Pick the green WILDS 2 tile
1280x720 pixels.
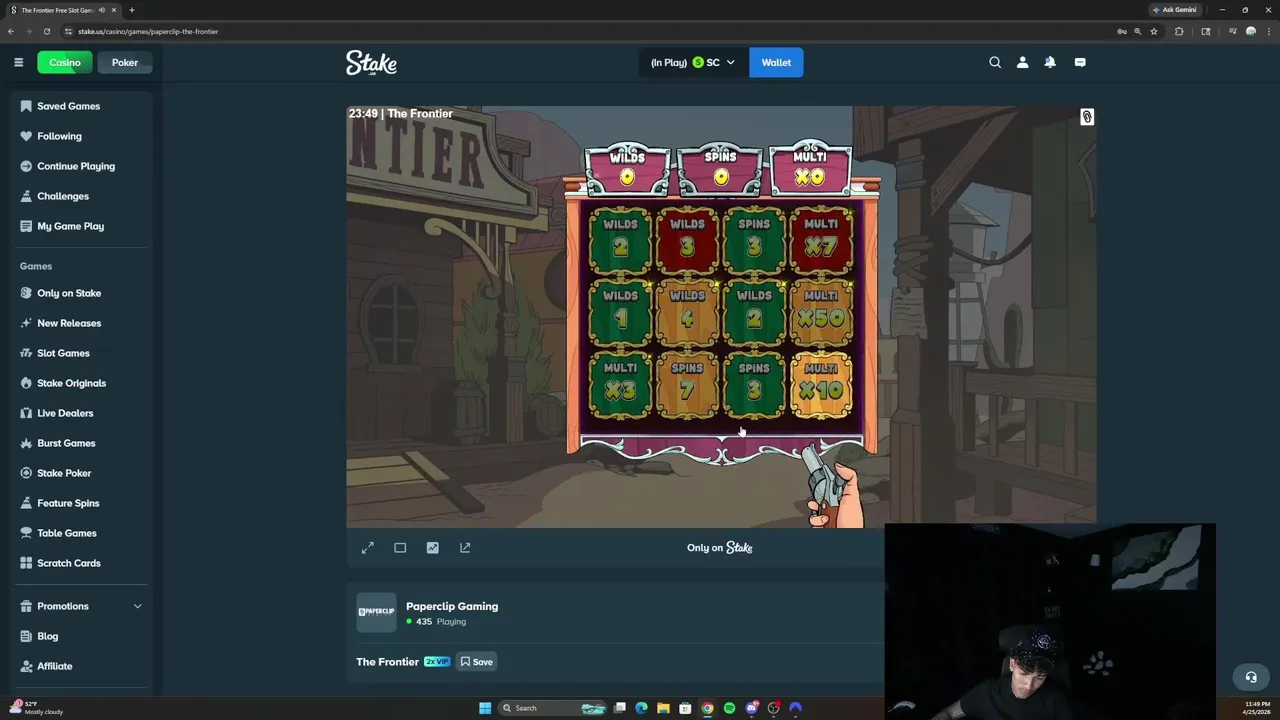620,241
